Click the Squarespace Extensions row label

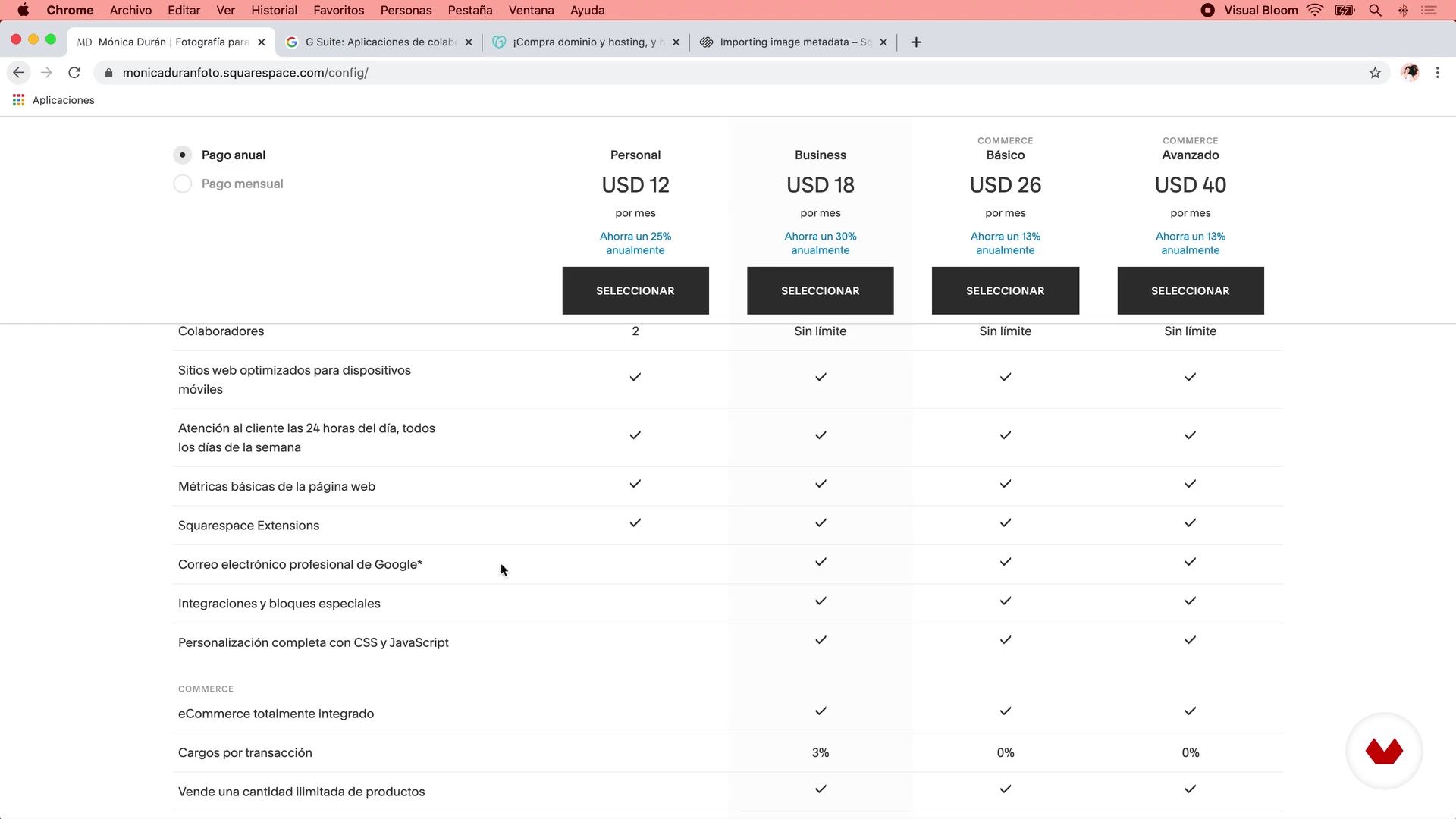pyautogui.click(x=249, y=526)
